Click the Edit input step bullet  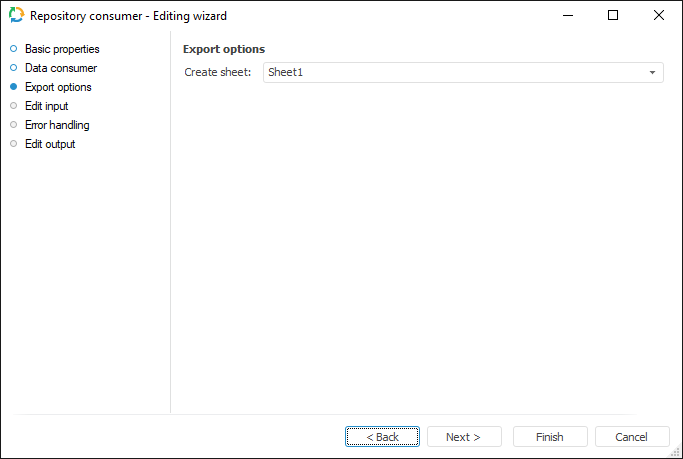pos(14,106)
